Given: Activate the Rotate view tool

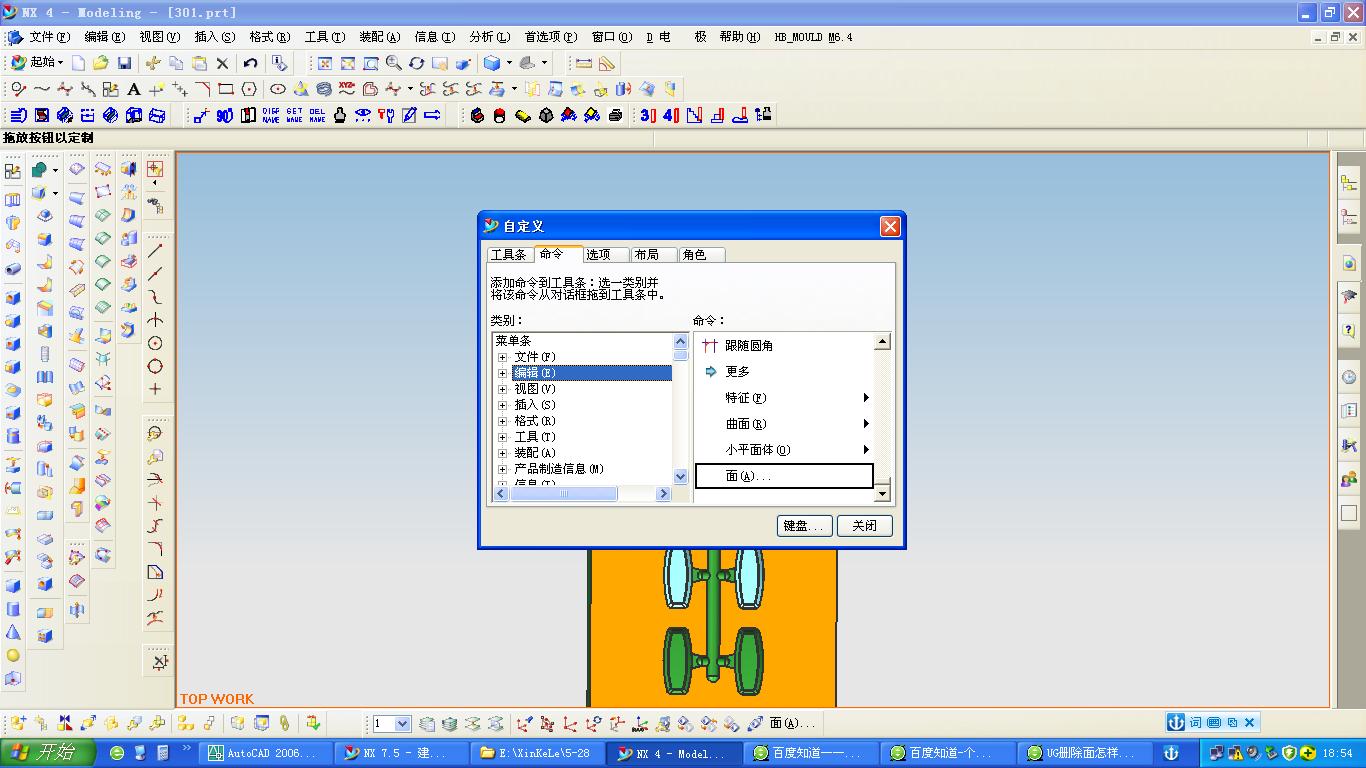Looking at the screenshot, I should [417, 63].
